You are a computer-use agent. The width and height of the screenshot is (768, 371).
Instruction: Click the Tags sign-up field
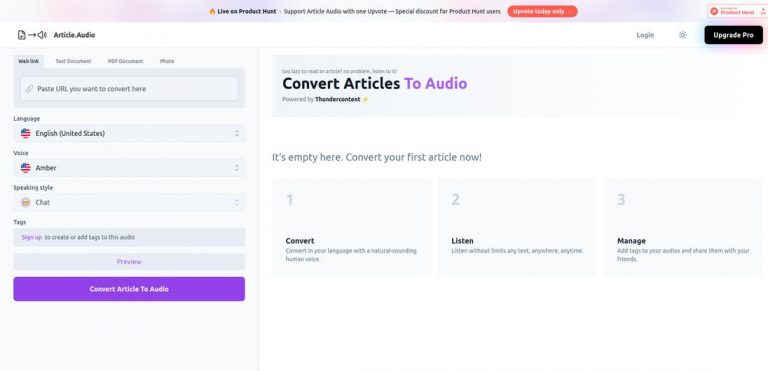pyautogui.click(x=129, y=237)
